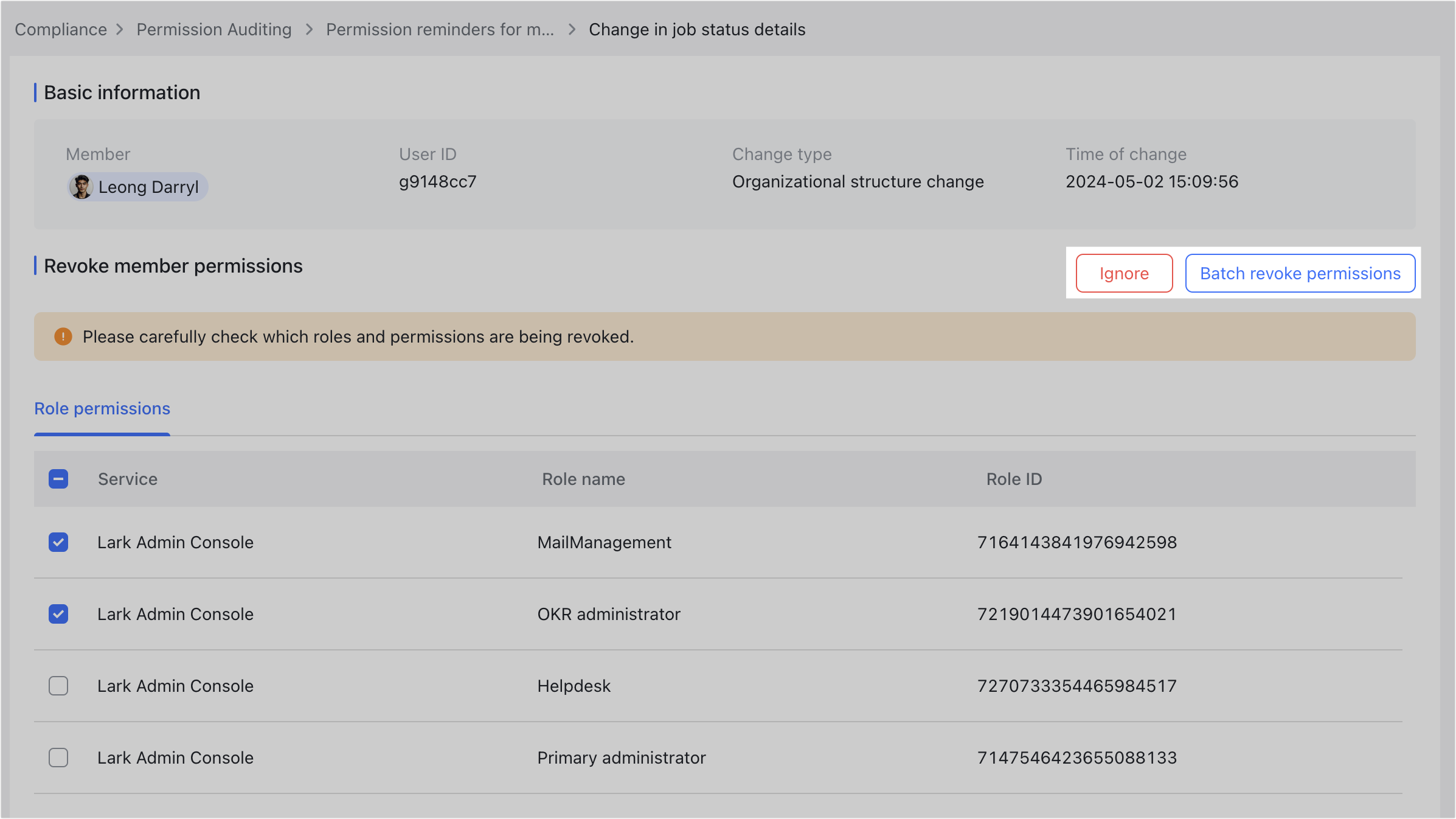Deselect the OKR administrator checkbox
1456x819 pixels.
58,614
